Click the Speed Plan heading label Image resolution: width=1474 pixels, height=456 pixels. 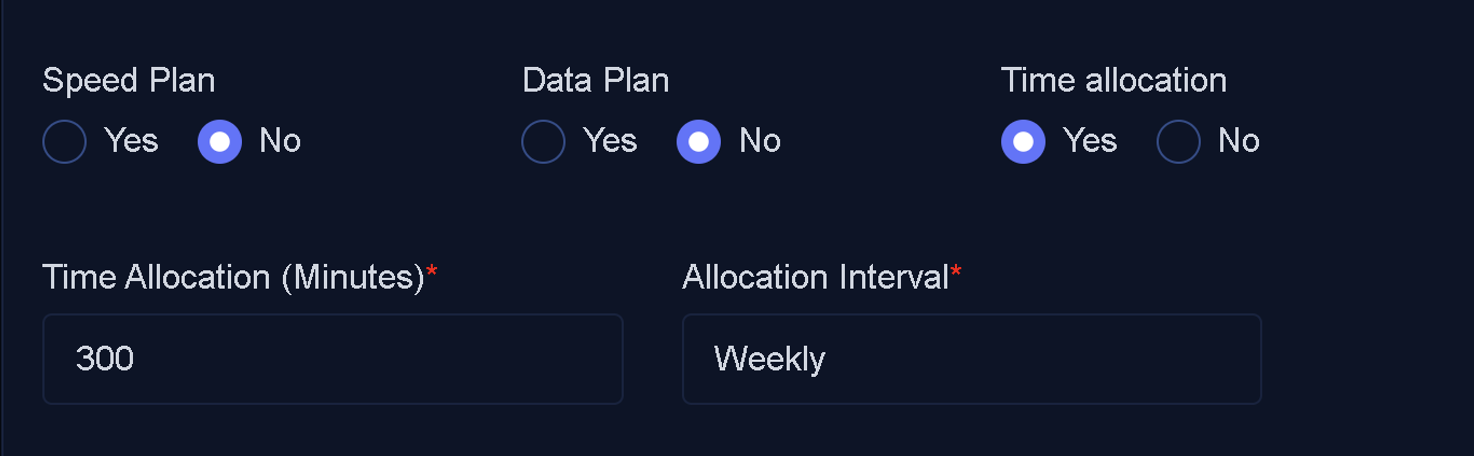coord(129,80)
